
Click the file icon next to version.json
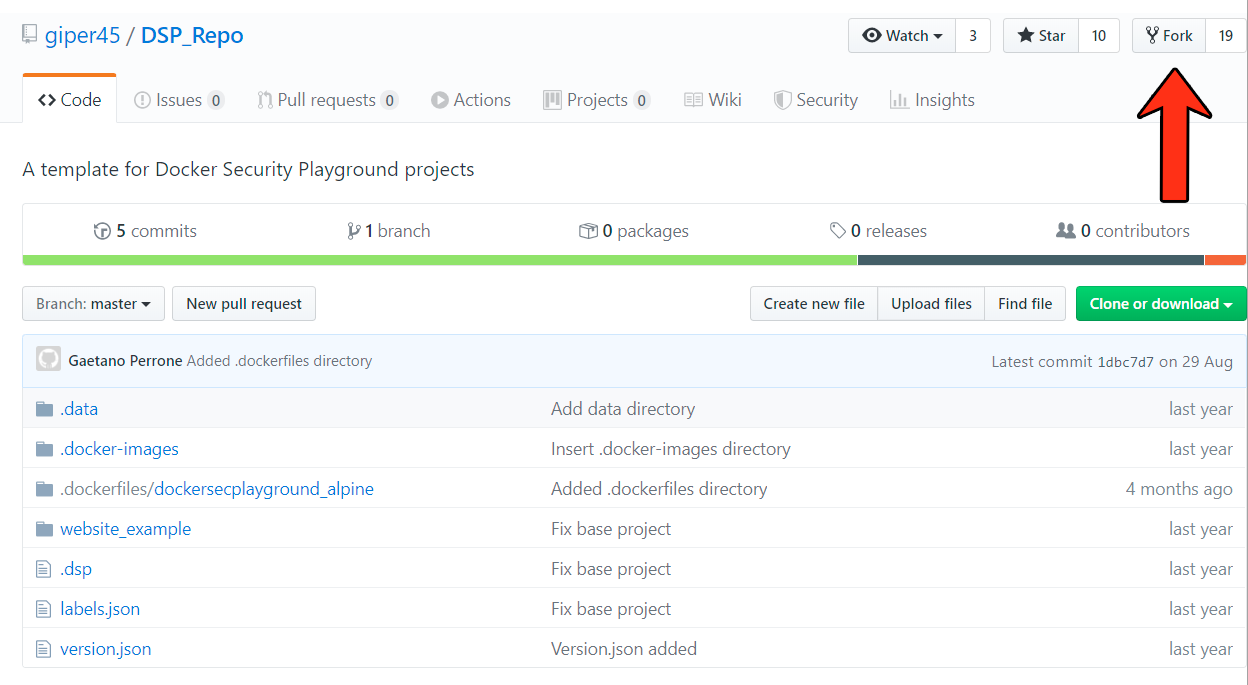click(x=43, y=649)
